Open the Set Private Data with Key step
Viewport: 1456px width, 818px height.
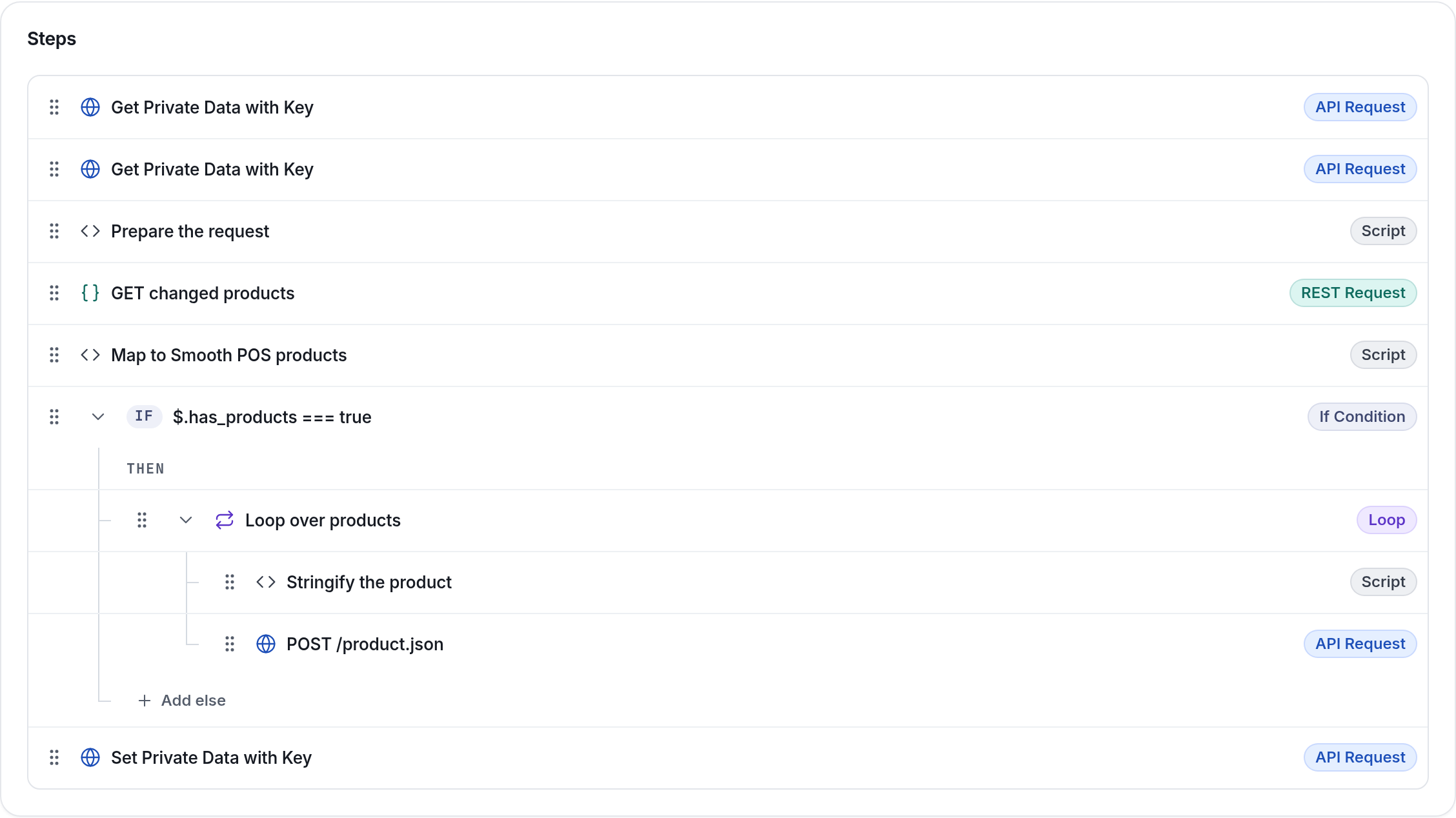pos(728,757)
